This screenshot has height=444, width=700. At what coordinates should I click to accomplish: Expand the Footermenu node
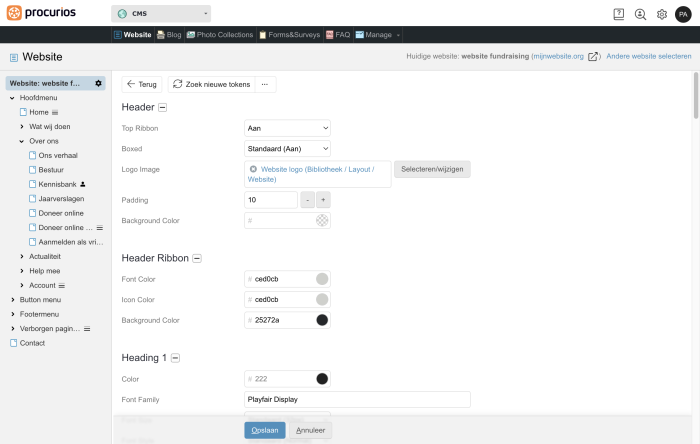(12, 314)
